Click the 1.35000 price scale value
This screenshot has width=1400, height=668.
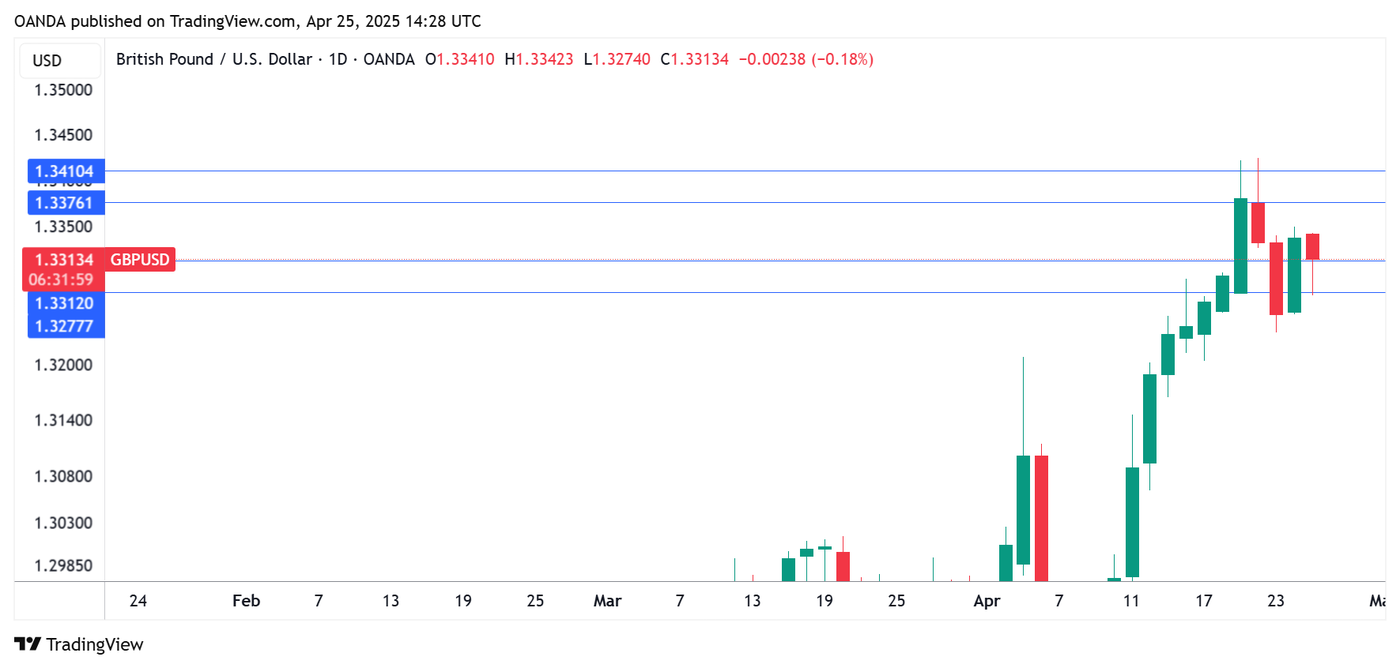point(64,90)
